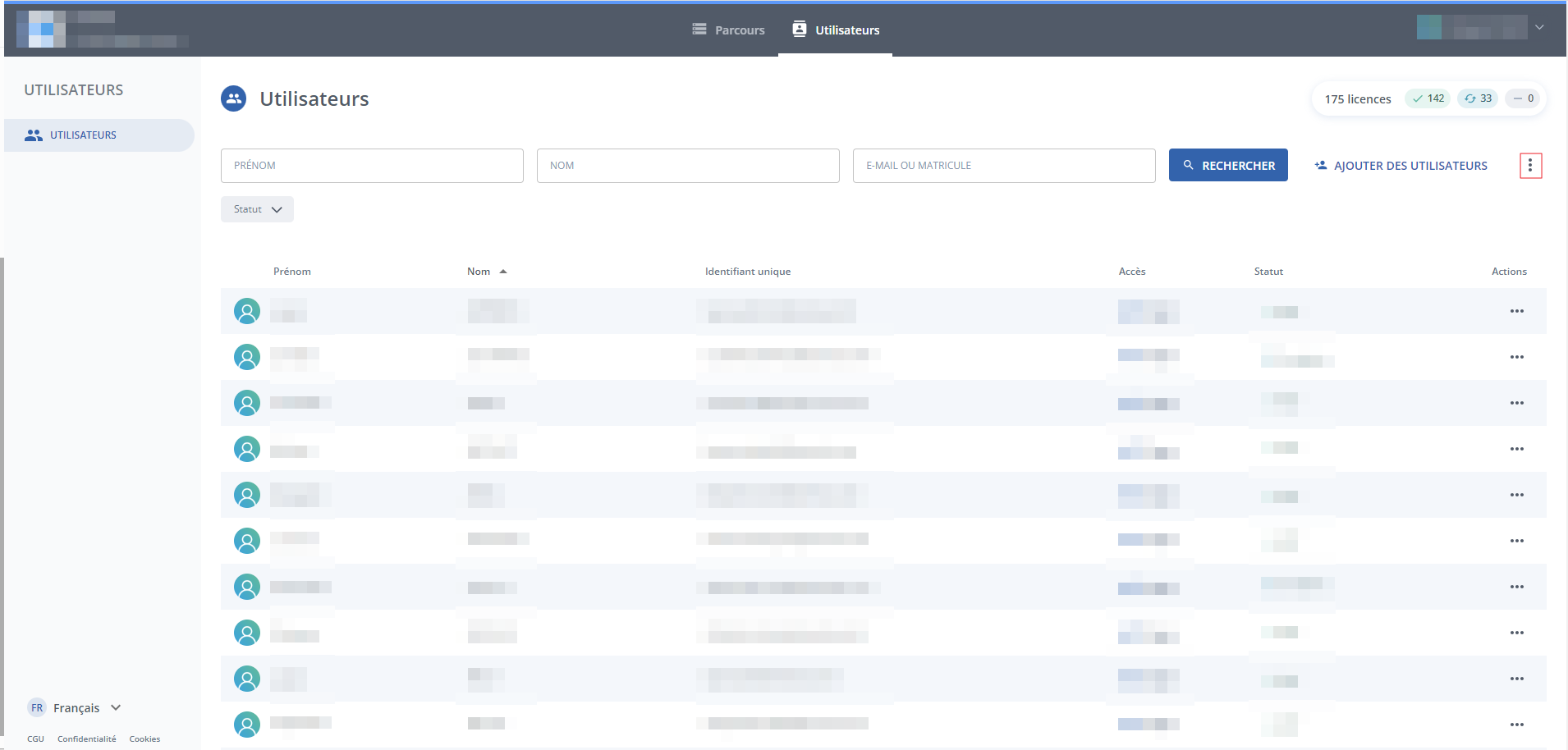Click the 0 inactive licences badge

(1523, 98)
